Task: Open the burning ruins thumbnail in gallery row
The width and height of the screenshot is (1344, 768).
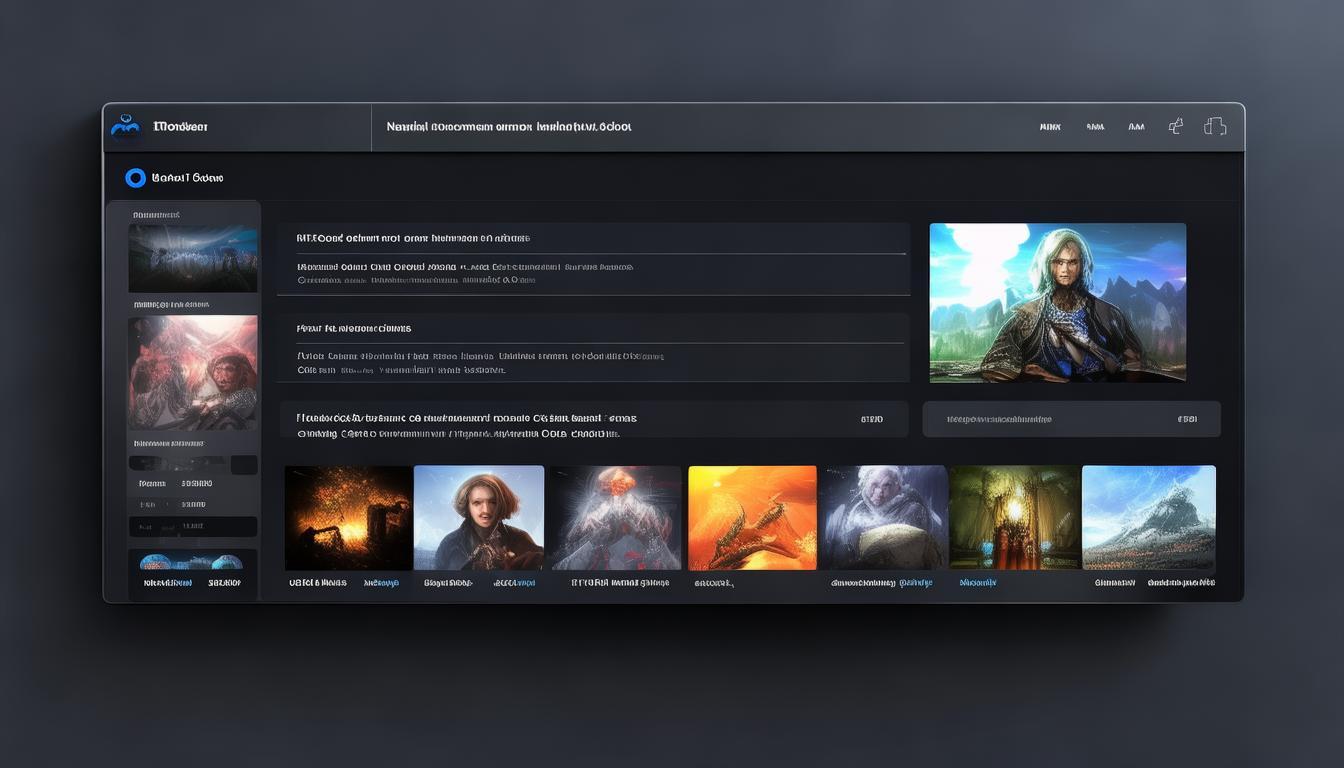Action: pyautogui.click(x=348, y=518)
